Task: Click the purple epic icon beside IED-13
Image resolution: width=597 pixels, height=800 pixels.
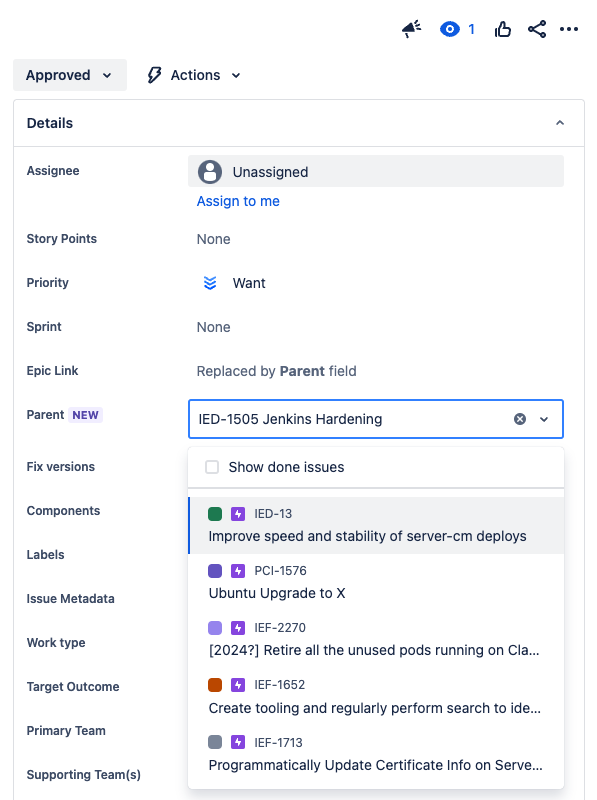Action: (x=237, y=513)
